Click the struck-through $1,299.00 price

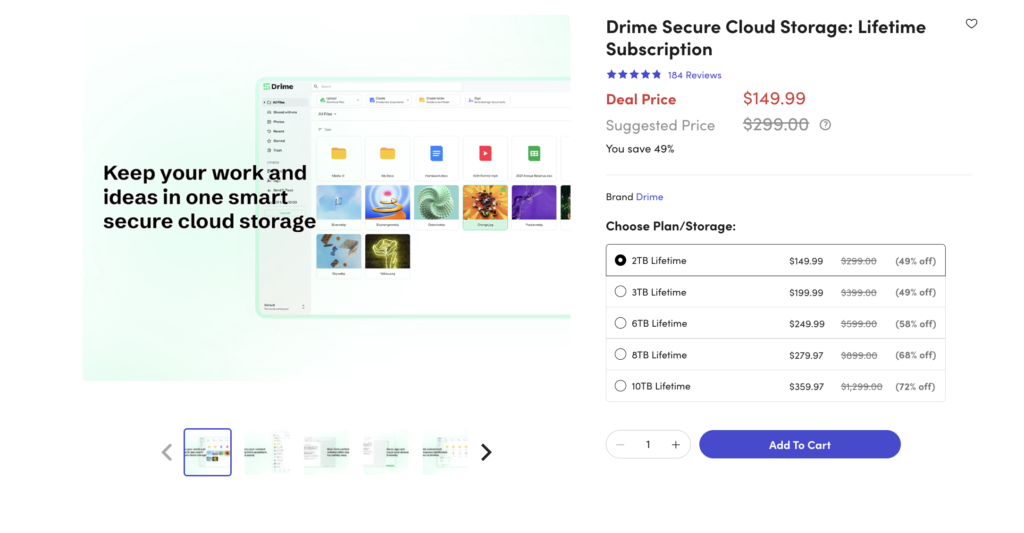pos(861,387)
